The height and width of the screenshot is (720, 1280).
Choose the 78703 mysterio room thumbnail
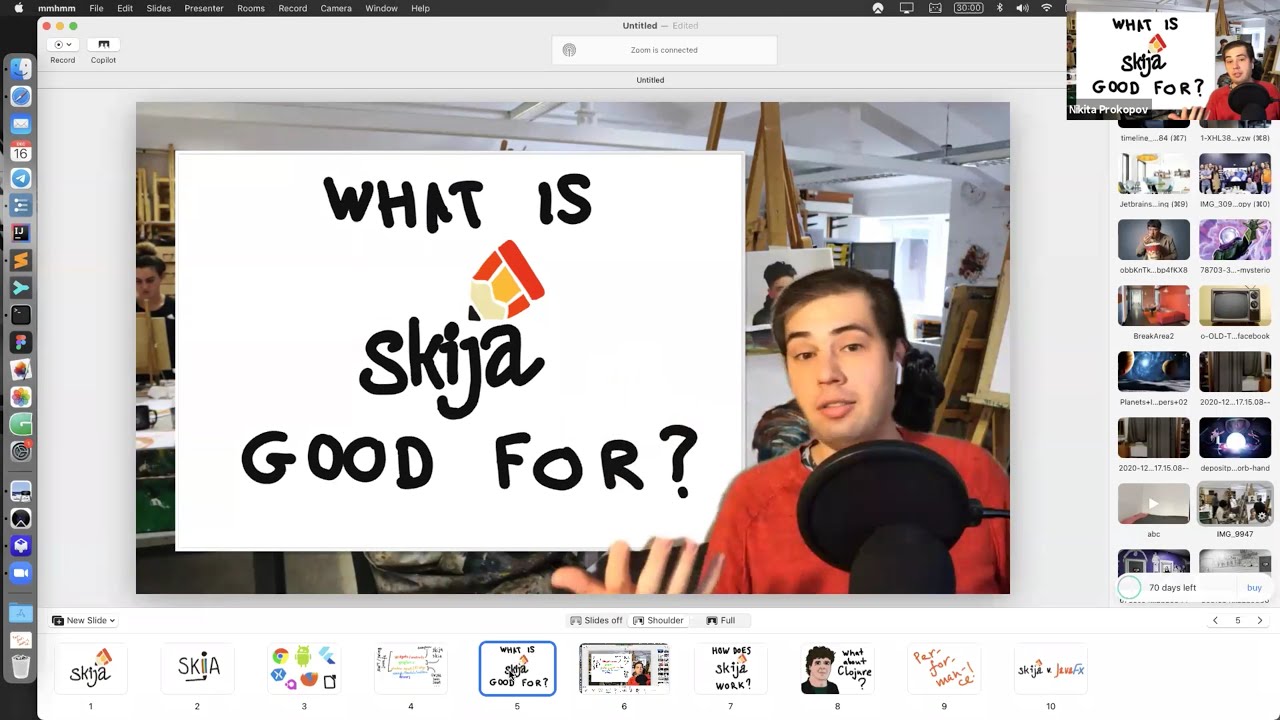tap(1235, 240)
